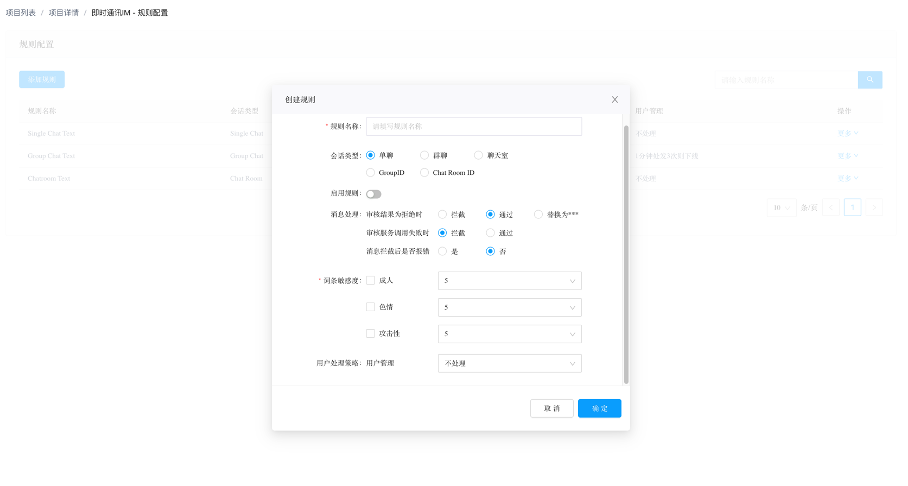Viewport: 908px width, 486px height.
Task: Select 替换为*** for rejected messages
Action: coord(539,214)
